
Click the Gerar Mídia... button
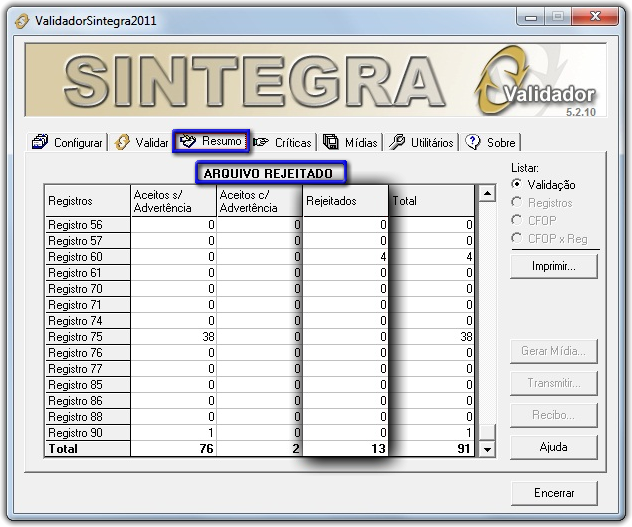point(554,351)
